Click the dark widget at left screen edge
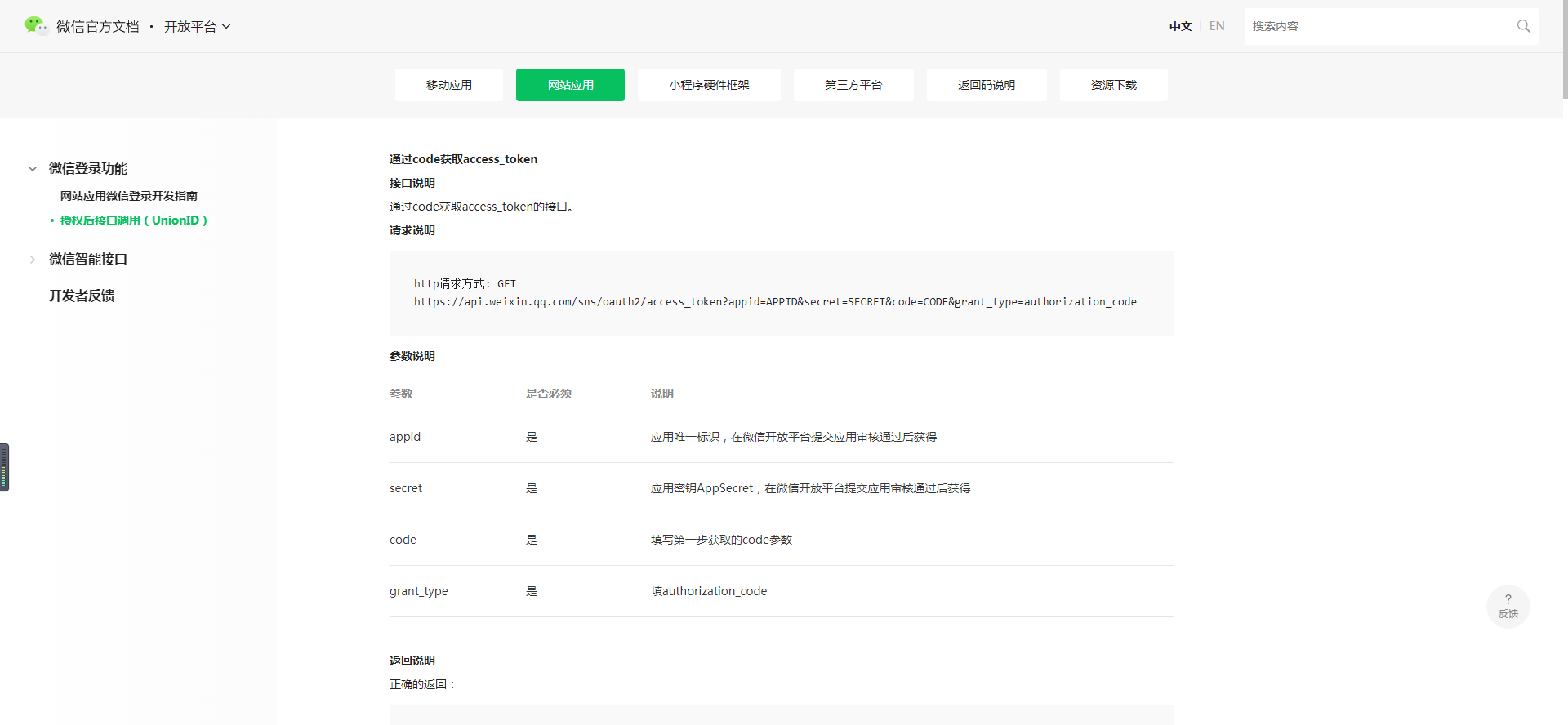The height and width of the screenshot is (725, 1568). (x=4, y=467)
